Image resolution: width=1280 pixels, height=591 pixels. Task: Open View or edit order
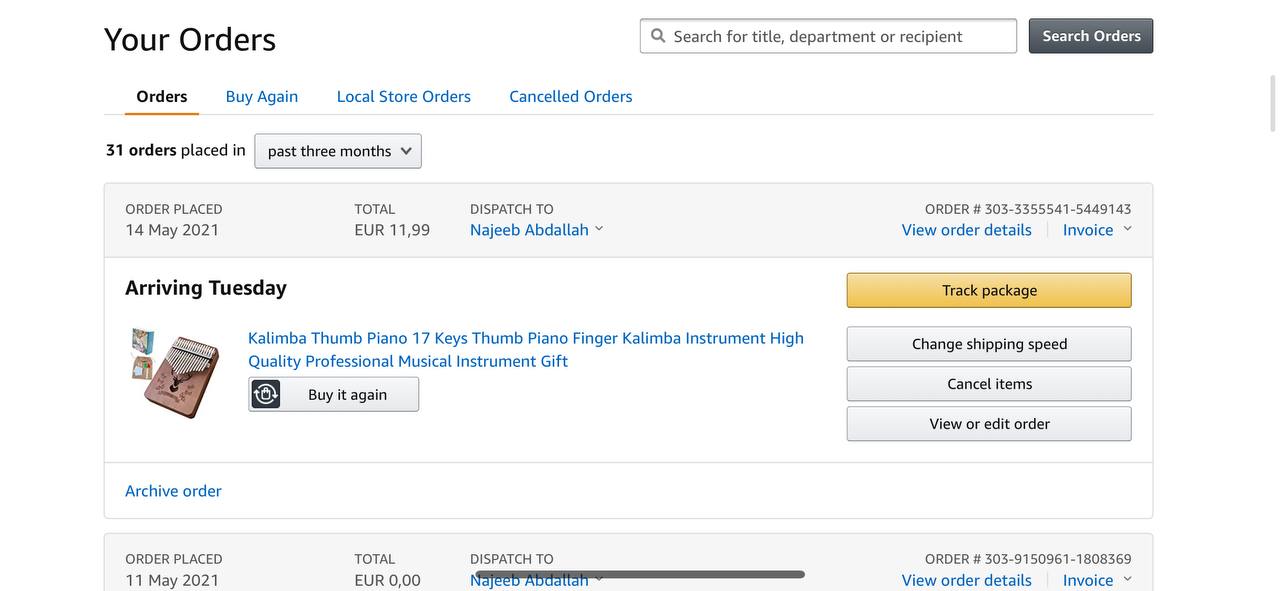pyautogui.click(x=989, y=424)
